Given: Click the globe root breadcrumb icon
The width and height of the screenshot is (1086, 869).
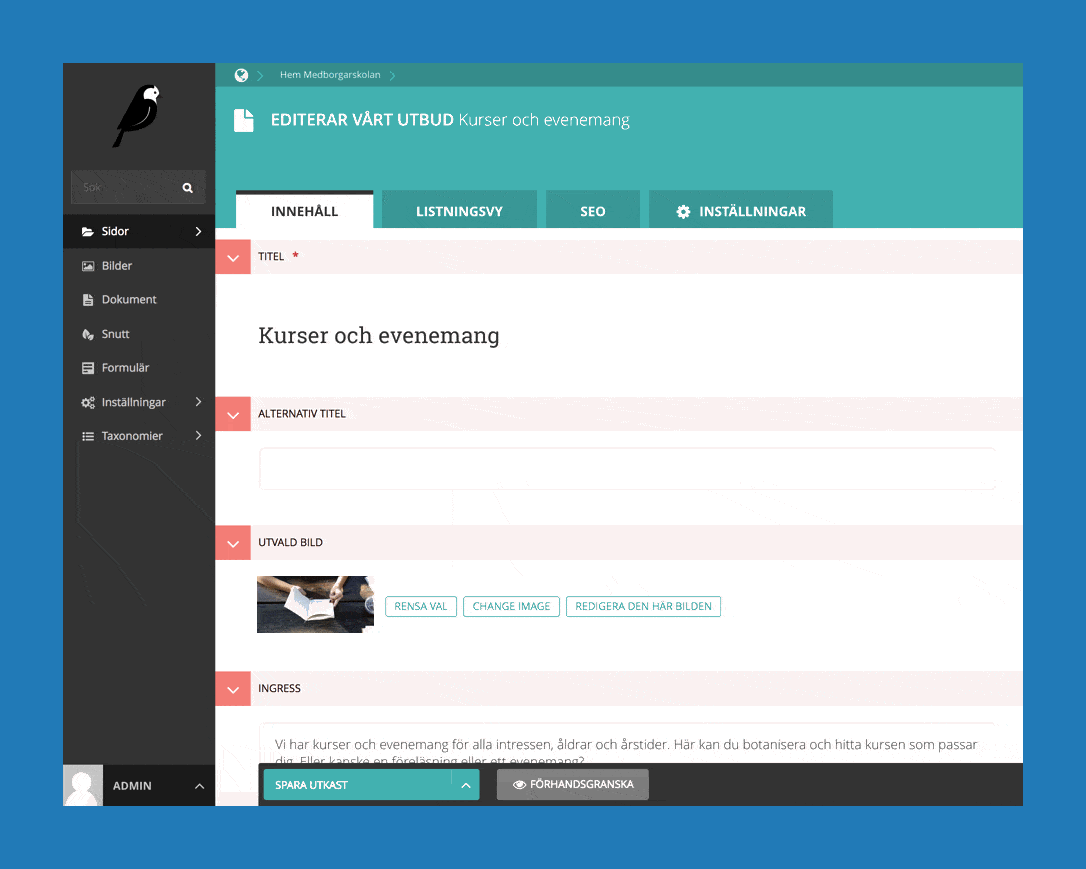Looking at the screenshot, I should 241,75.
